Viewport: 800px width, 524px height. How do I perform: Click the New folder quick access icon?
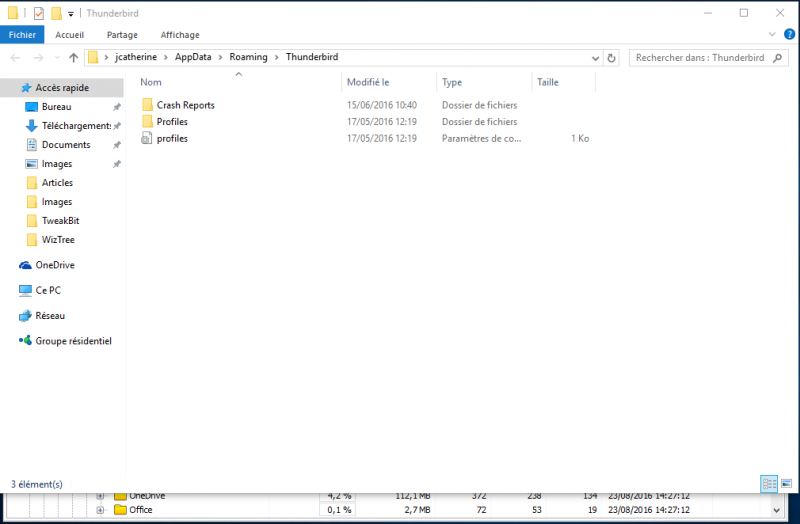click(x=56, y=13)
